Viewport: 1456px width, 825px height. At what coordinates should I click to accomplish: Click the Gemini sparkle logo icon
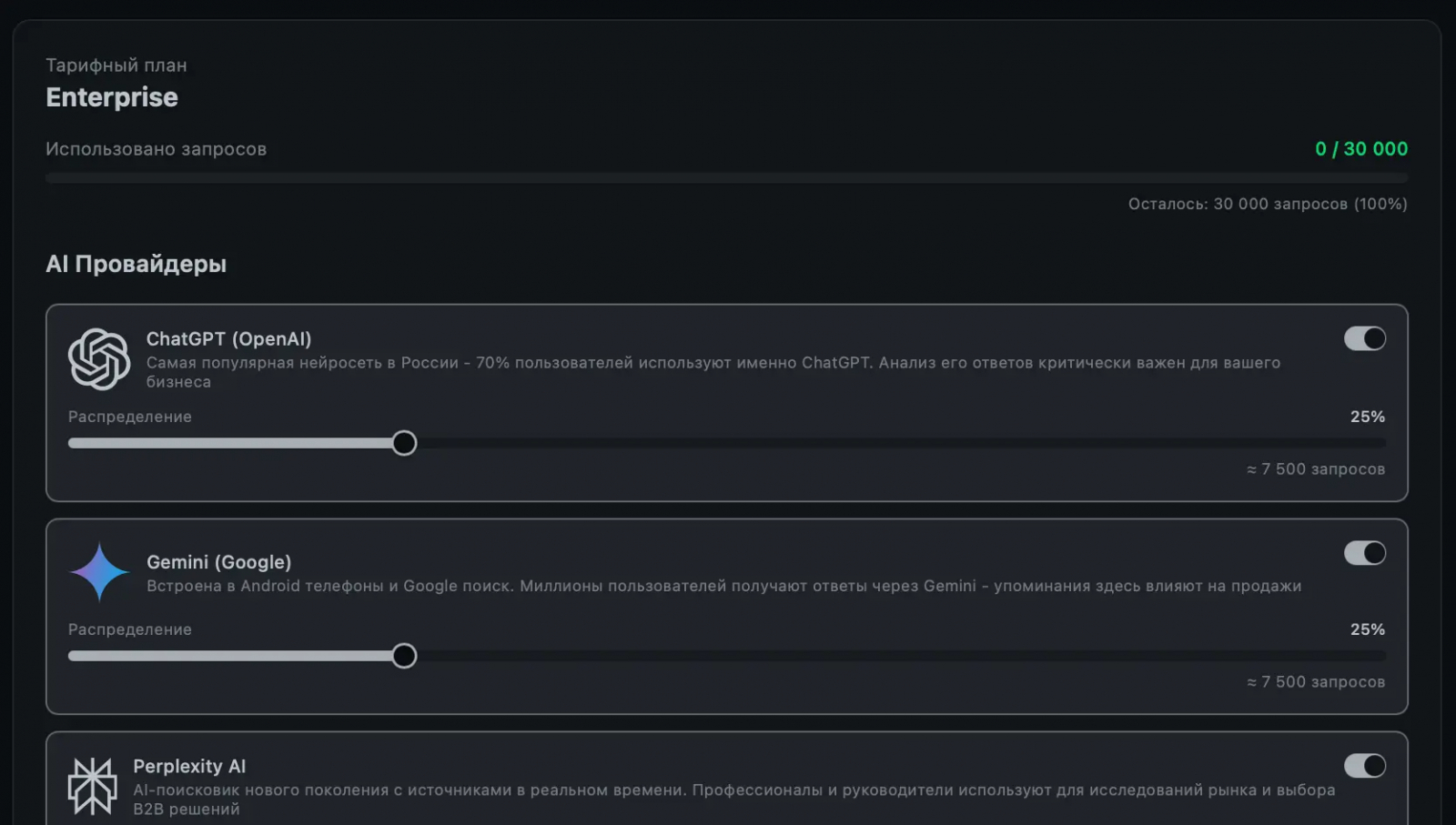tap(99, 572)
